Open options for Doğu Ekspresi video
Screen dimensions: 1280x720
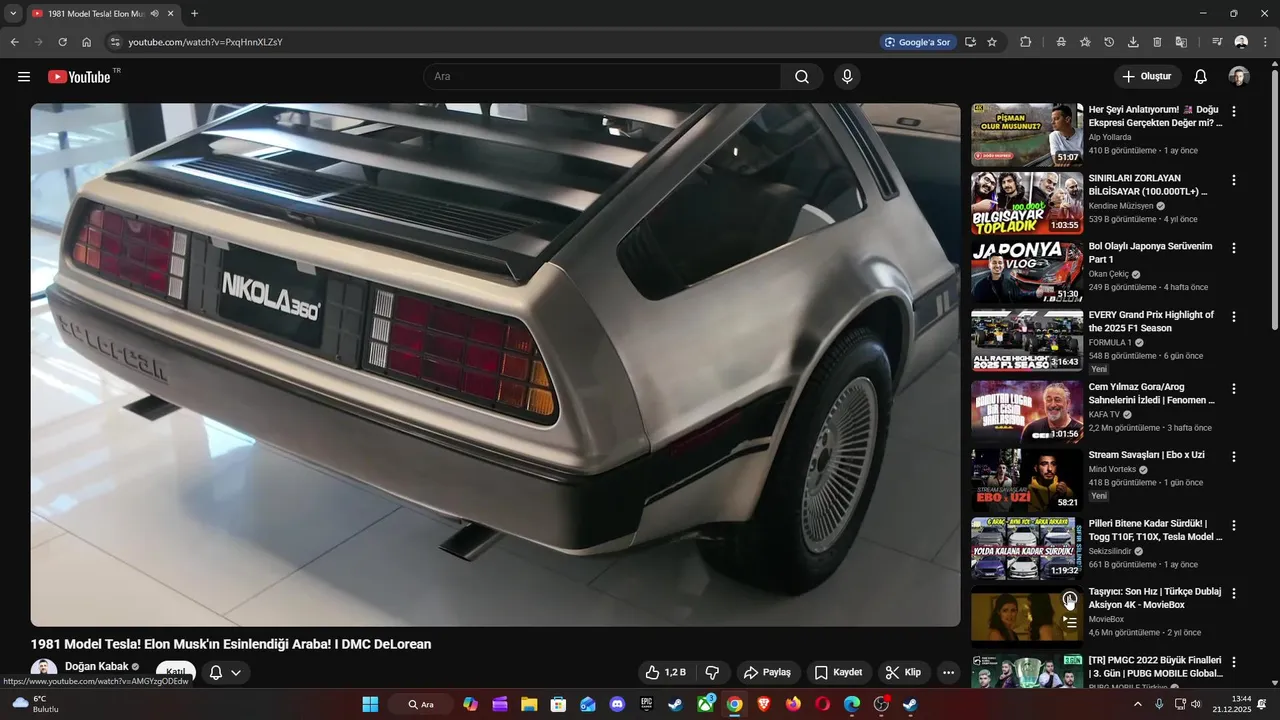[x=1233, y=112]
